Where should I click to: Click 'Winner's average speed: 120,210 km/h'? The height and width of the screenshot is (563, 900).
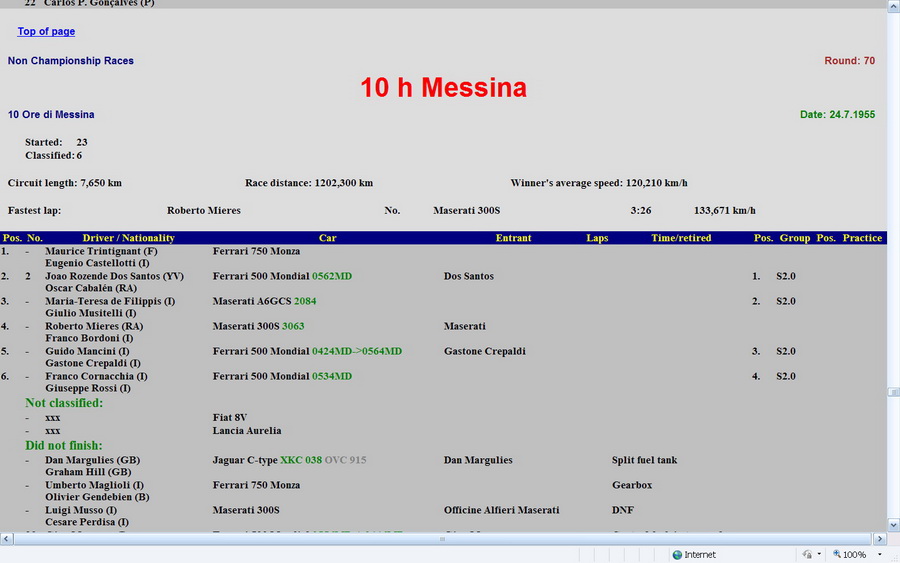(x=599, y=183)
